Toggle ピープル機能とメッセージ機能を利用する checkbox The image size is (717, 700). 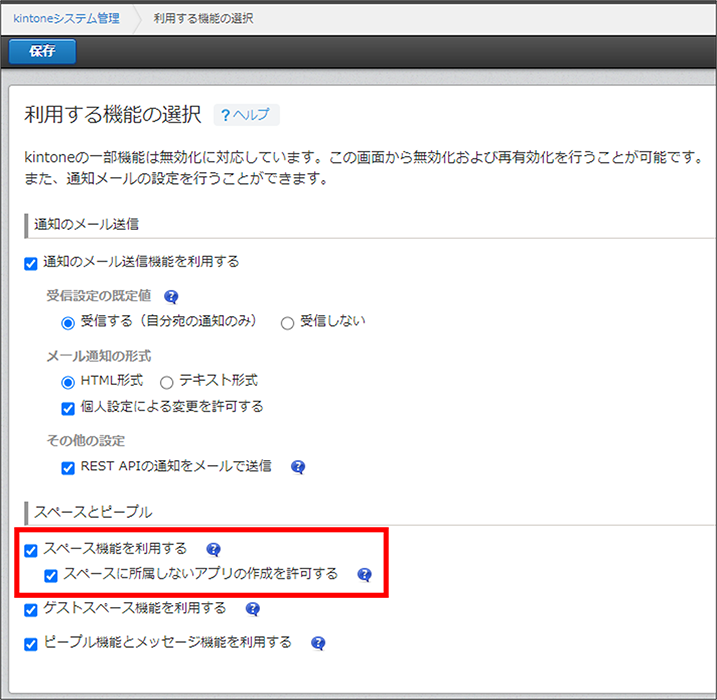pos(31,644)
